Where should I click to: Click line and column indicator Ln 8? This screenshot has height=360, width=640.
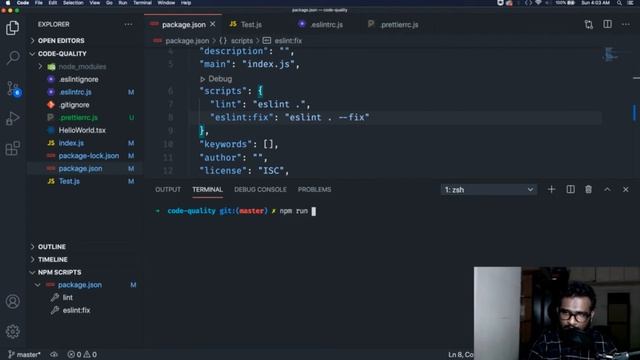click(x=461, y=355)
